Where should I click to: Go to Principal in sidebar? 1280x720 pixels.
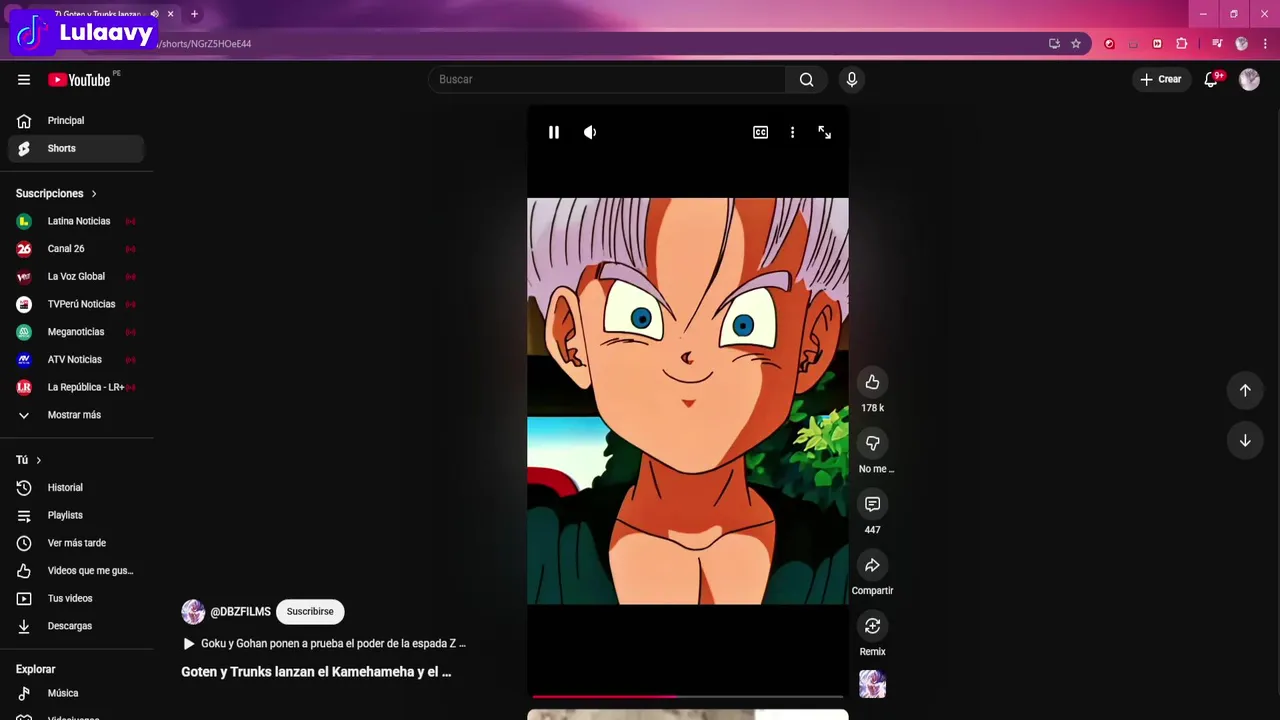coord(76,121)
